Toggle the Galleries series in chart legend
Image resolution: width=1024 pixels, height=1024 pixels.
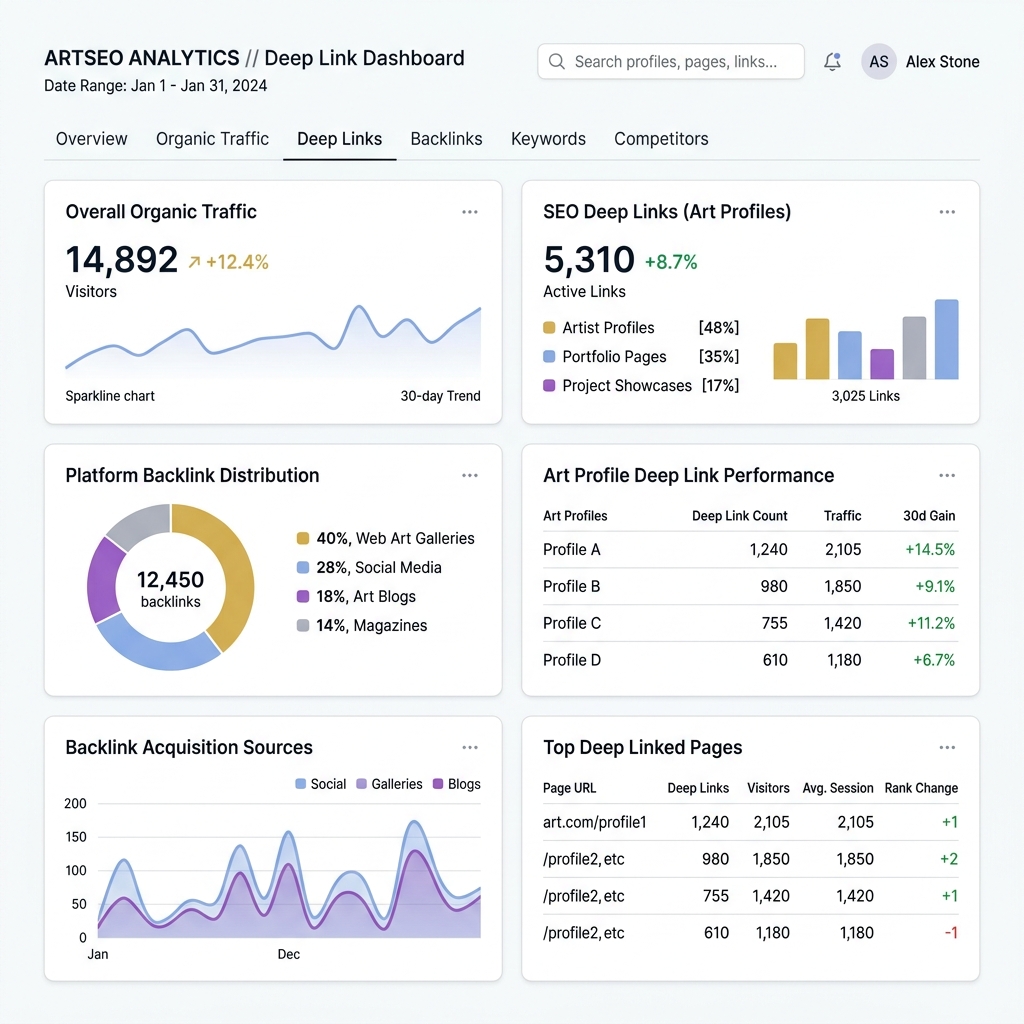[x=389, y=784]
